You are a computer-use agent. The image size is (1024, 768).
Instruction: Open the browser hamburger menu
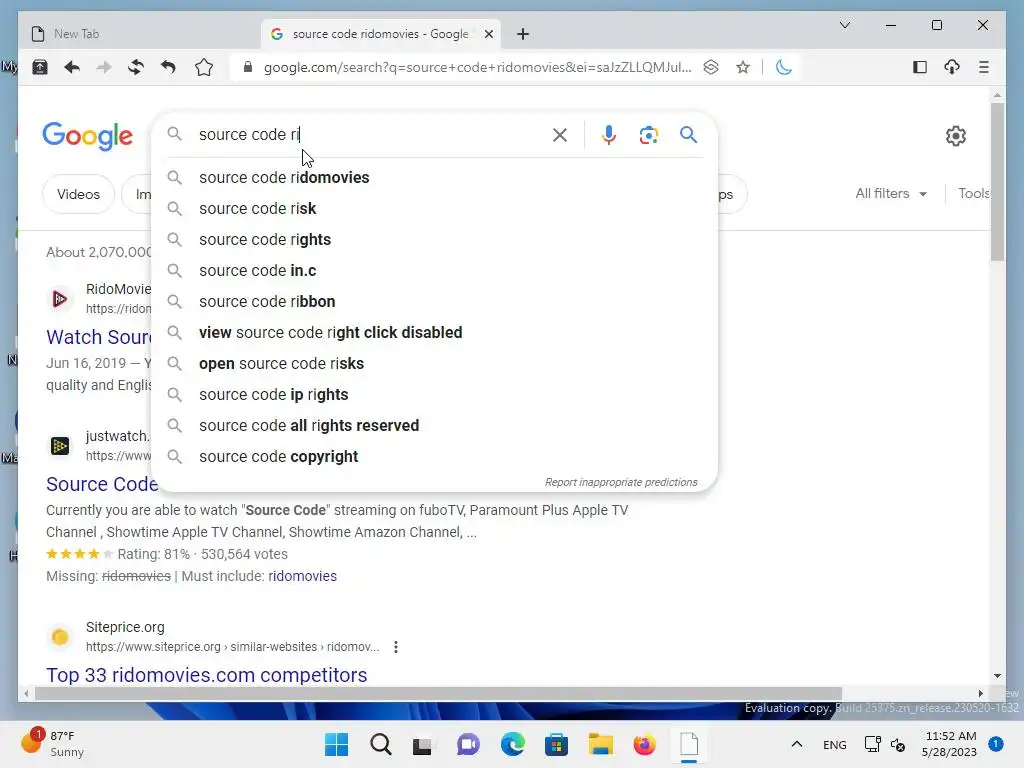[984, 67]
